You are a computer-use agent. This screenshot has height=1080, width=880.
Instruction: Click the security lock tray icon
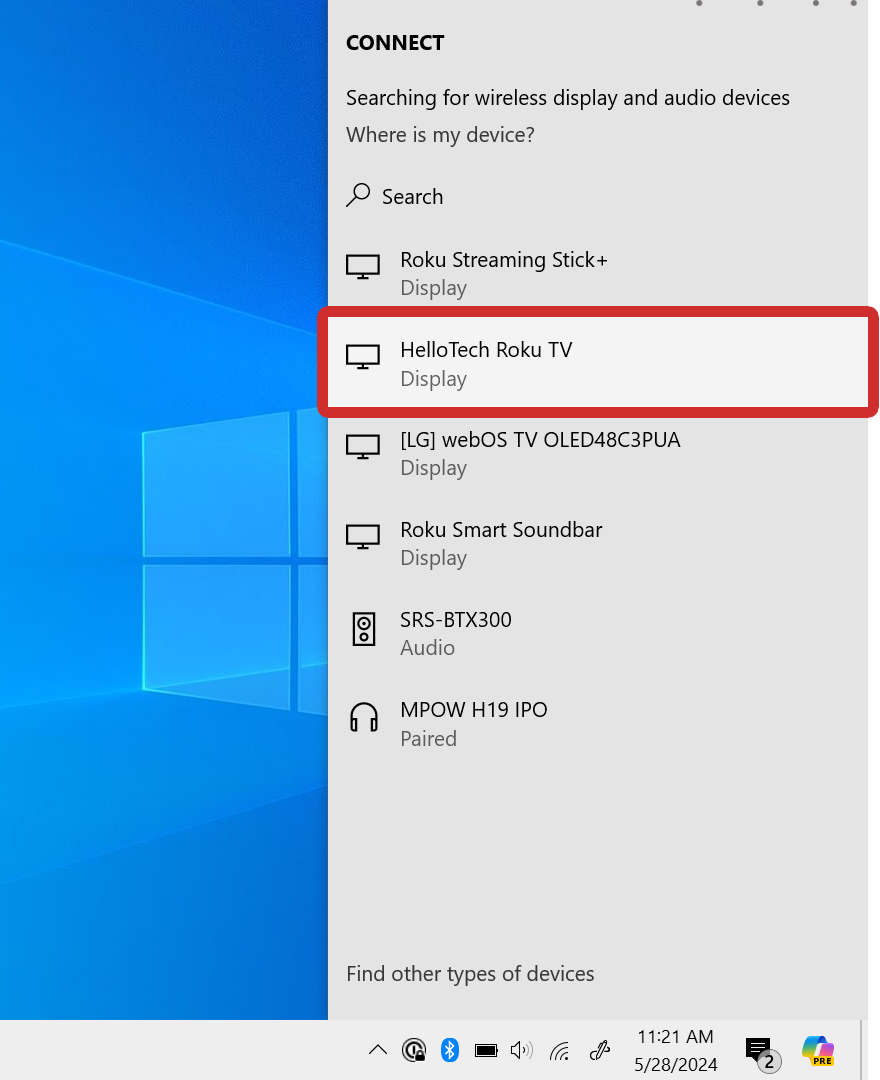(414, 1049)
